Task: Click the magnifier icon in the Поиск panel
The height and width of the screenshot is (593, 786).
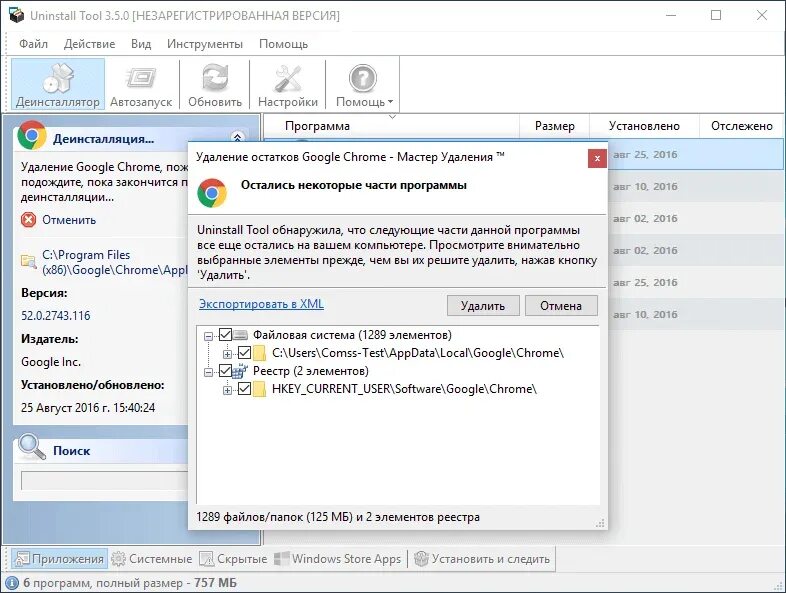Action: pos(31,446)
